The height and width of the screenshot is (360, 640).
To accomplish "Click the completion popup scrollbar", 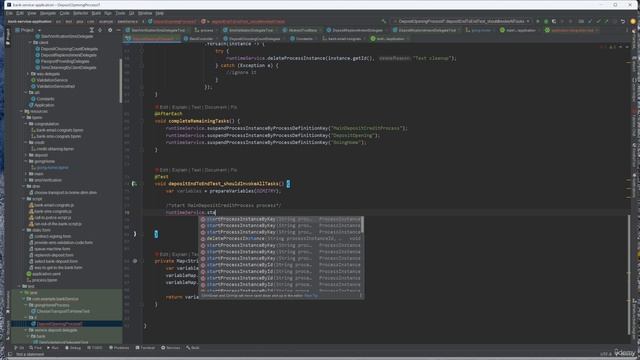I will pos(362,225).
